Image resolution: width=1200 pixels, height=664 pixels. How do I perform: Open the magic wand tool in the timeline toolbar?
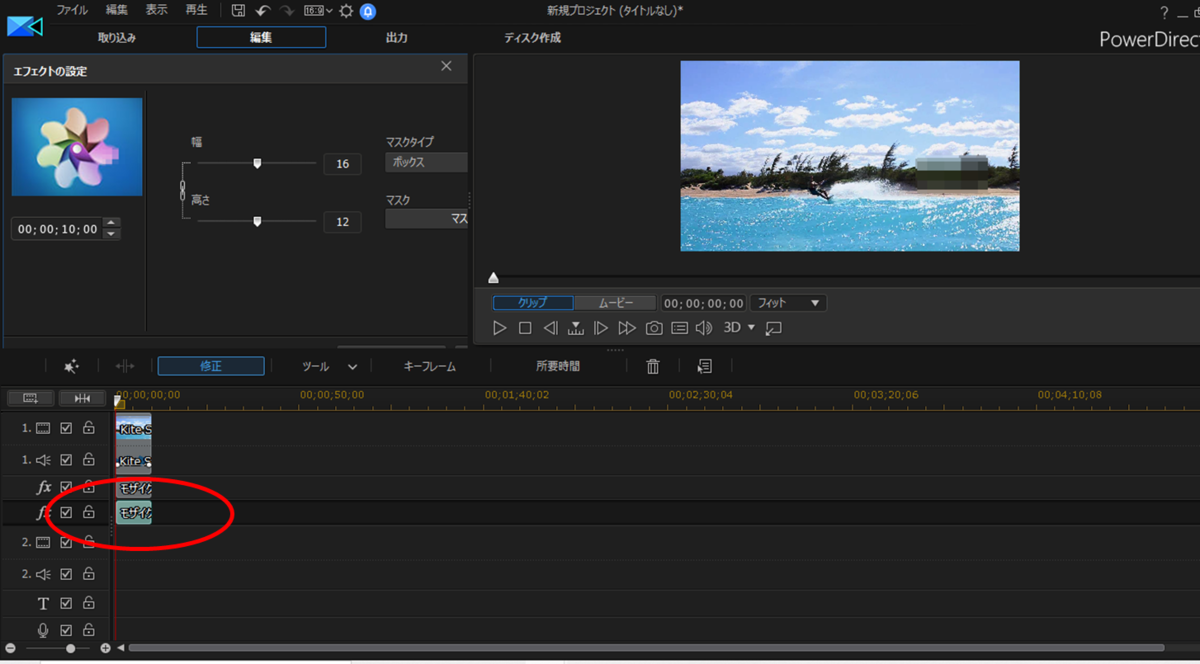click(71, 367)
